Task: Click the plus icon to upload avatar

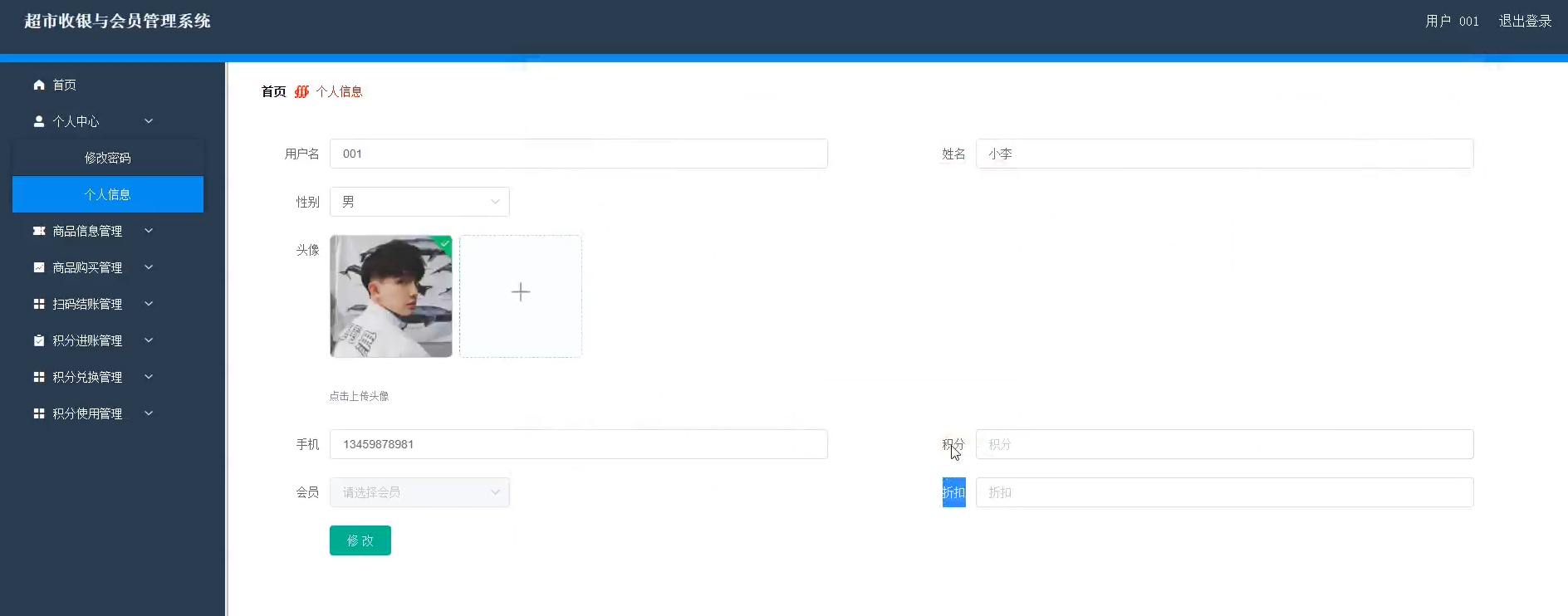Action: 521,292
